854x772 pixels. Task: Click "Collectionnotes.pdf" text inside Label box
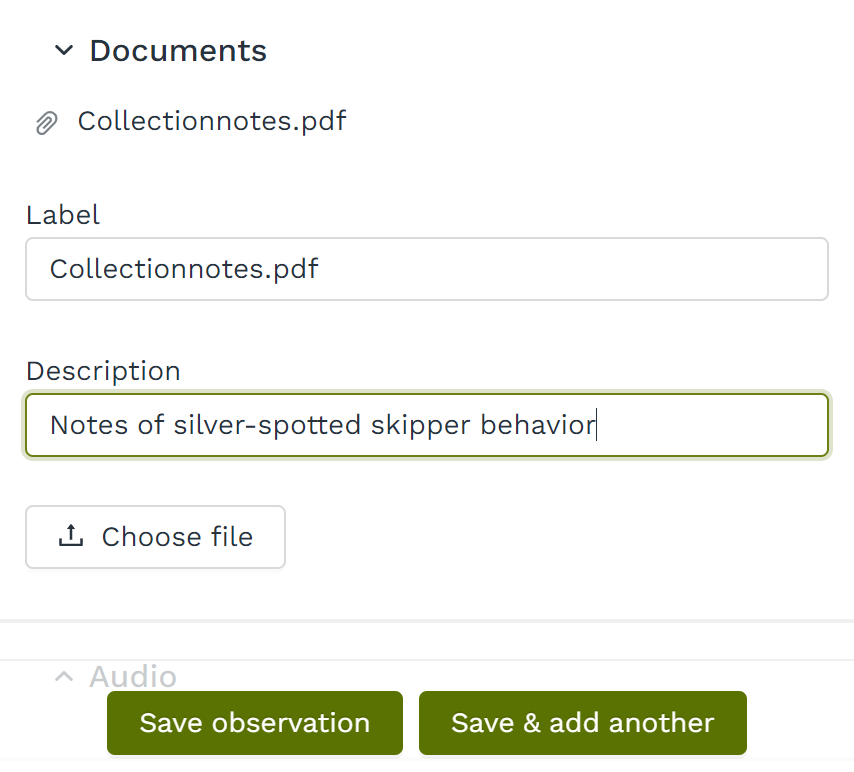184,269
